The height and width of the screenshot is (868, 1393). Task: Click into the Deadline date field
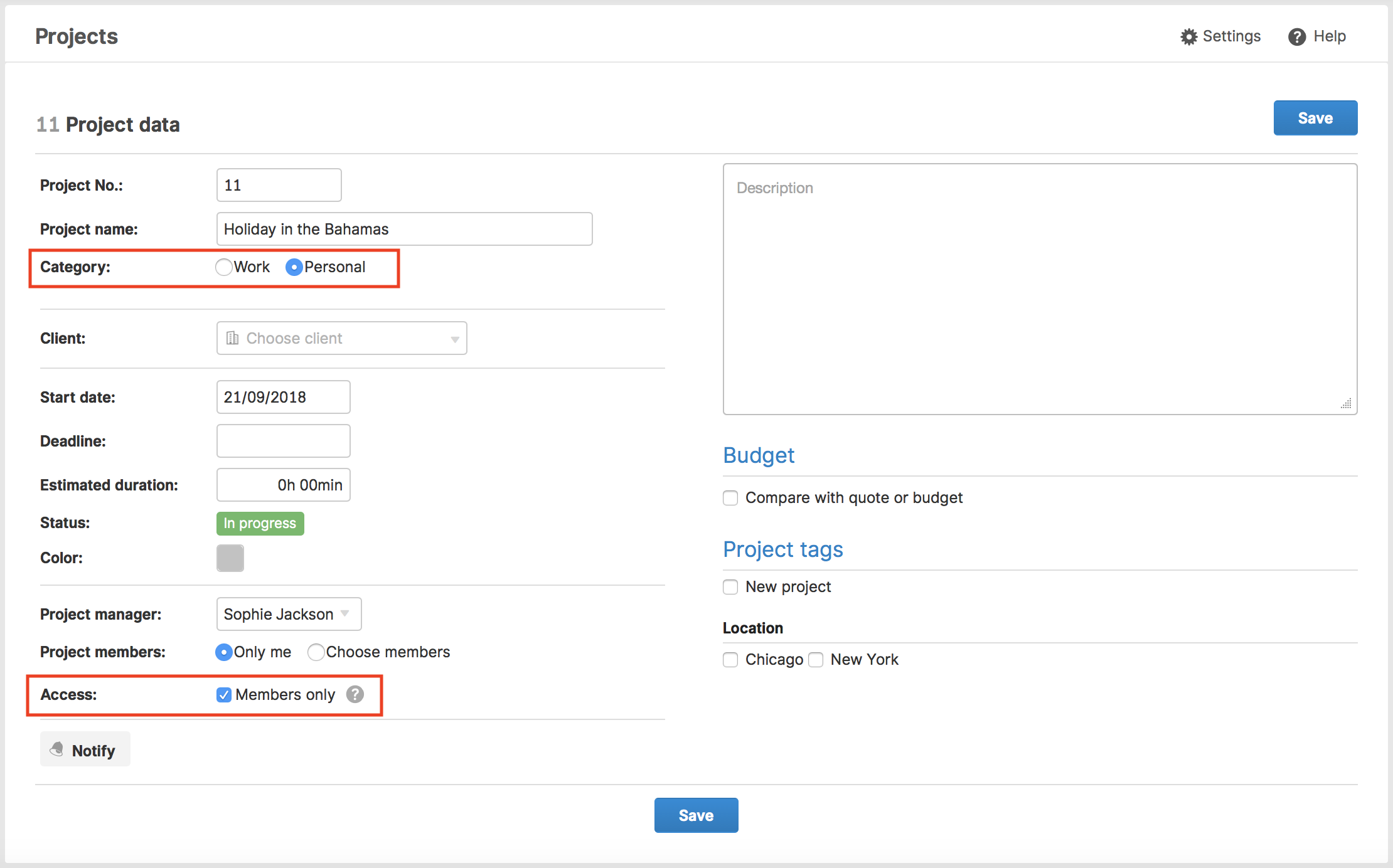(283, 441)
